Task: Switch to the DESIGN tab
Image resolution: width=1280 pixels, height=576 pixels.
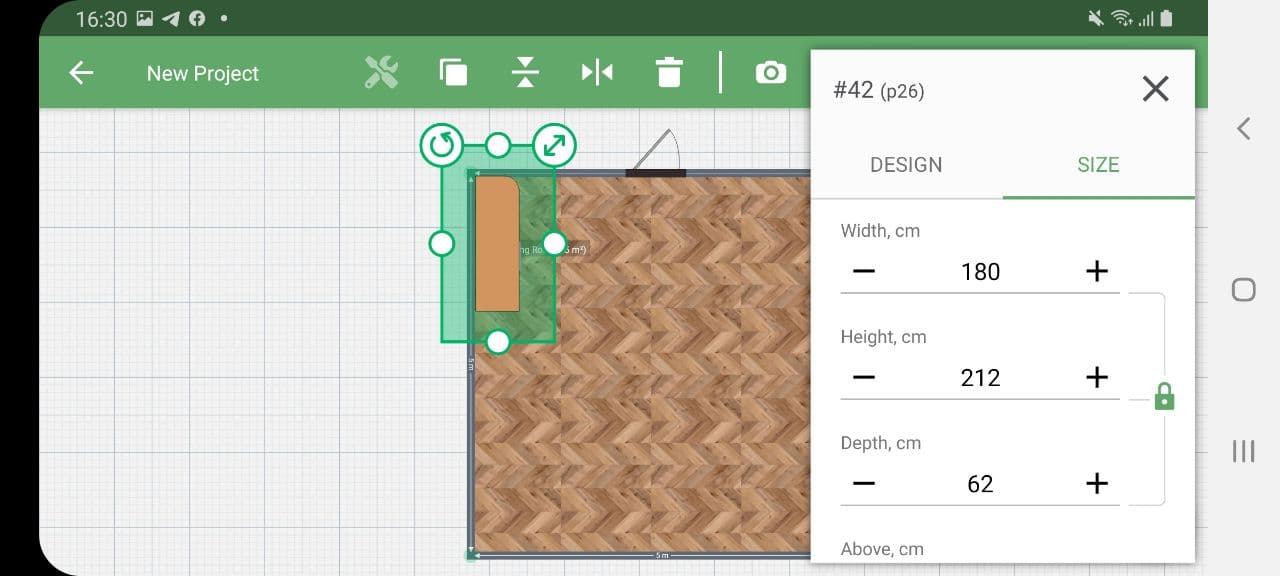Action: point(906,165)
